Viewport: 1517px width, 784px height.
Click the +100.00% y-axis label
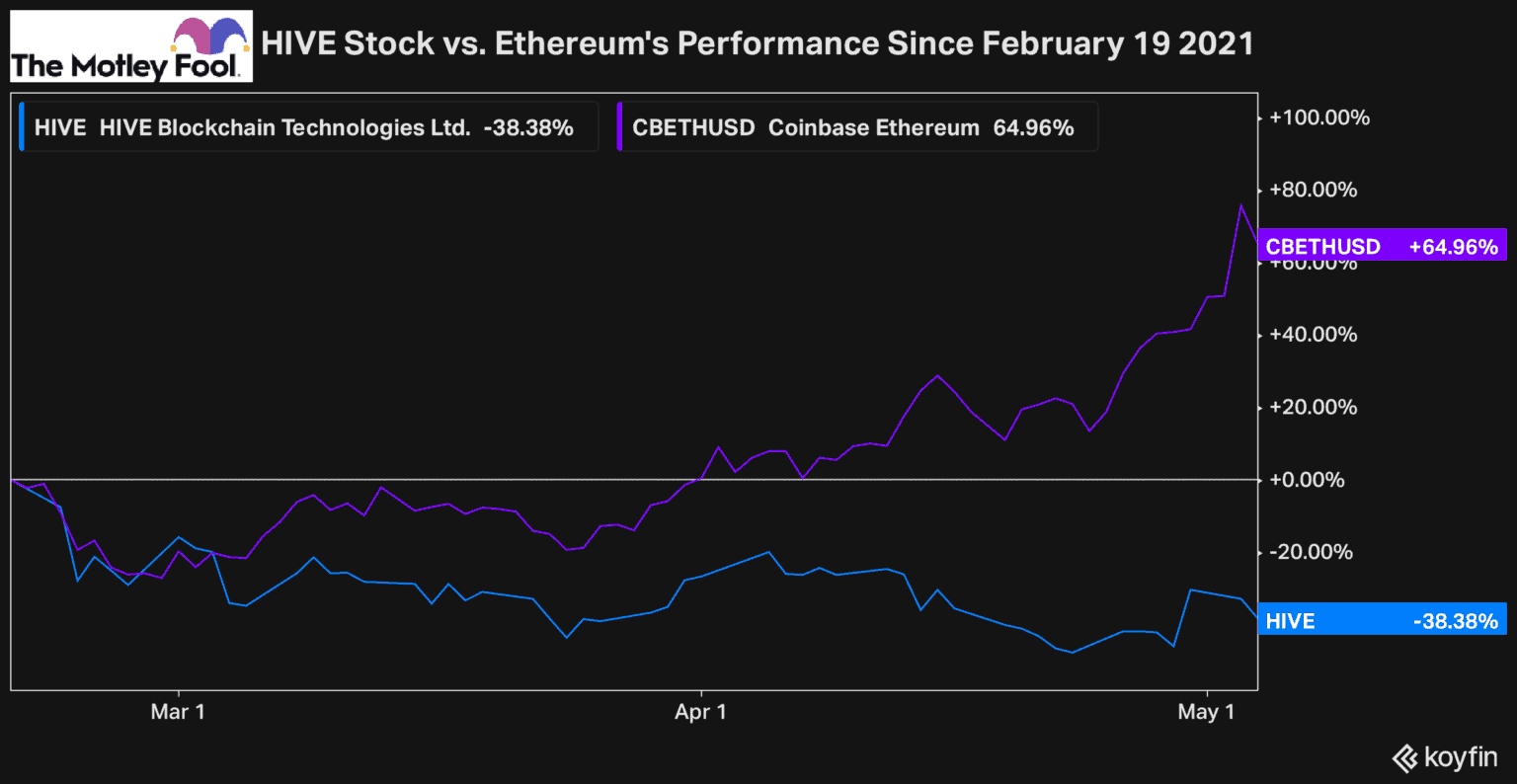1319,118
